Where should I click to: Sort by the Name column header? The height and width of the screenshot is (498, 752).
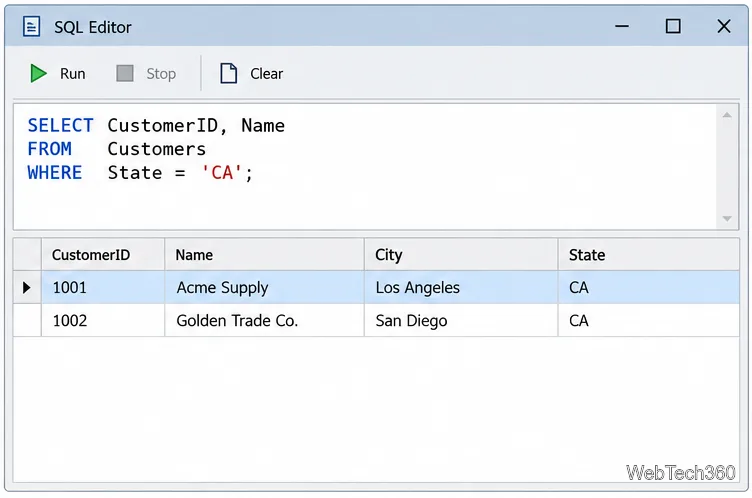[x=264, y=255]
